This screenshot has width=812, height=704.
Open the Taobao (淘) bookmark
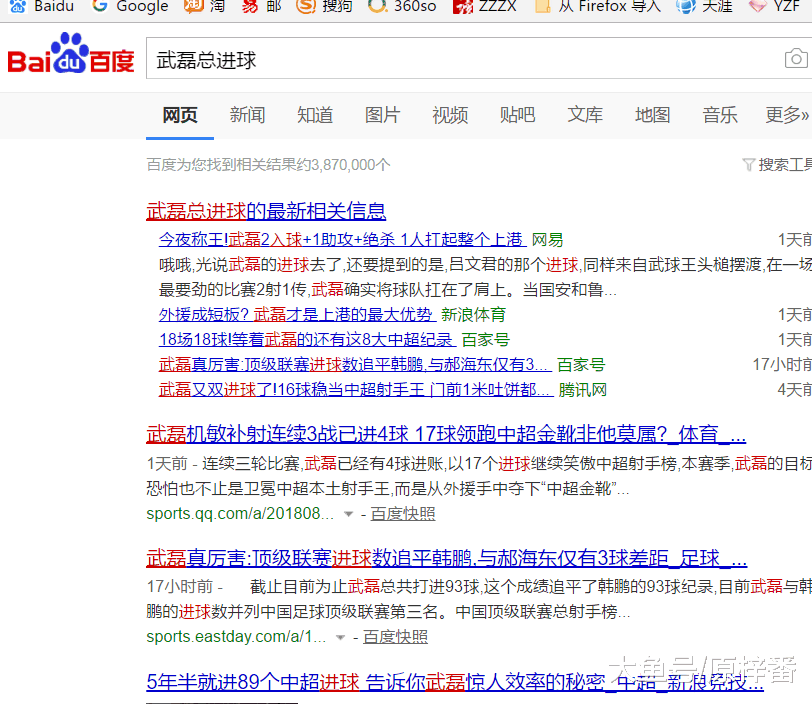click(x=205, y=6)
